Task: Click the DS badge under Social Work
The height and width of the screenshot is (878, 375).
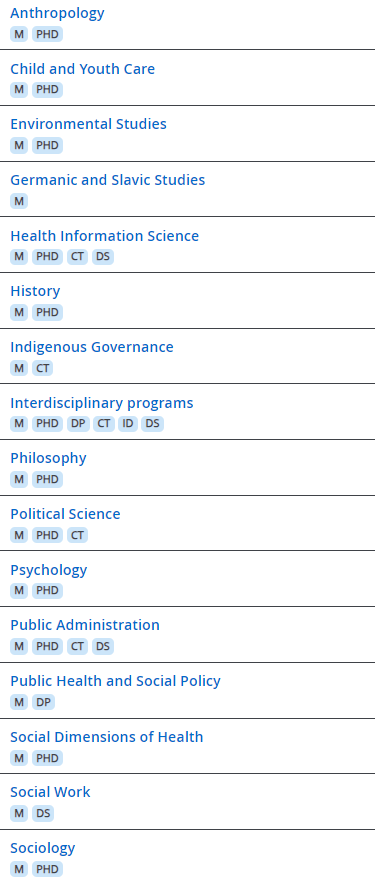Action: pos(43,814)
